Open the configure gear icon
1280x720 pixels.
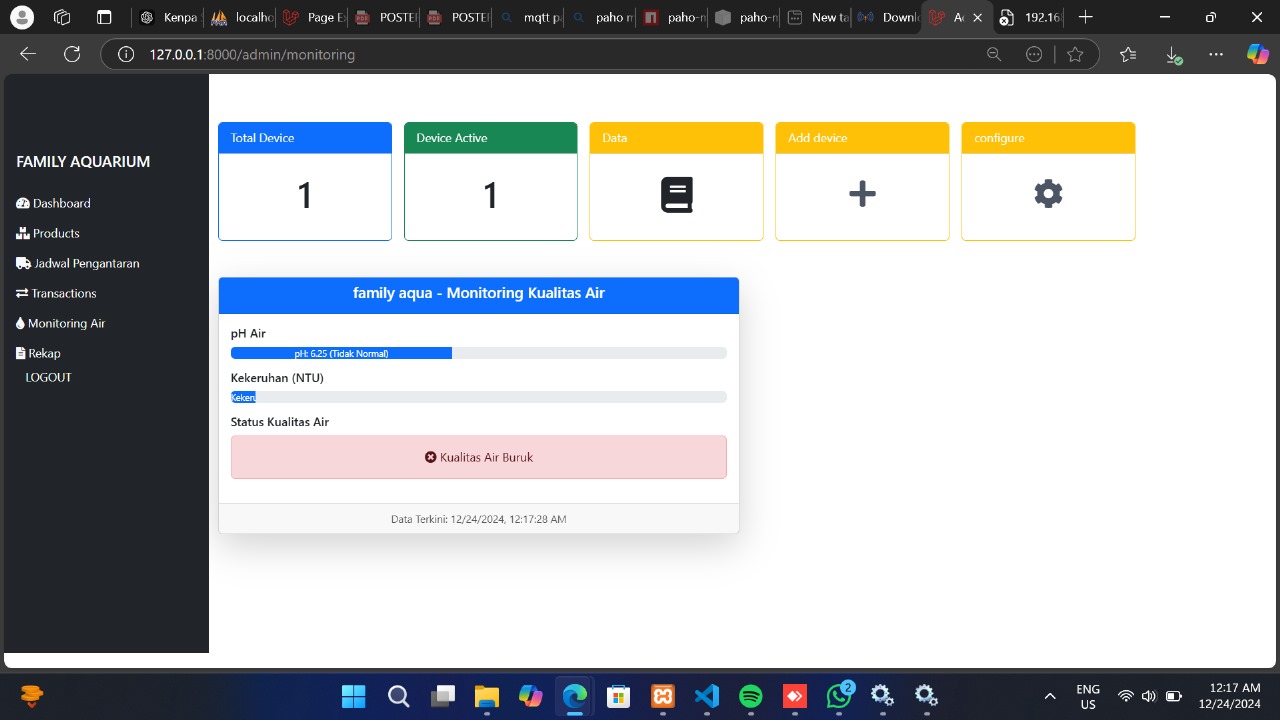[1048, 194]
